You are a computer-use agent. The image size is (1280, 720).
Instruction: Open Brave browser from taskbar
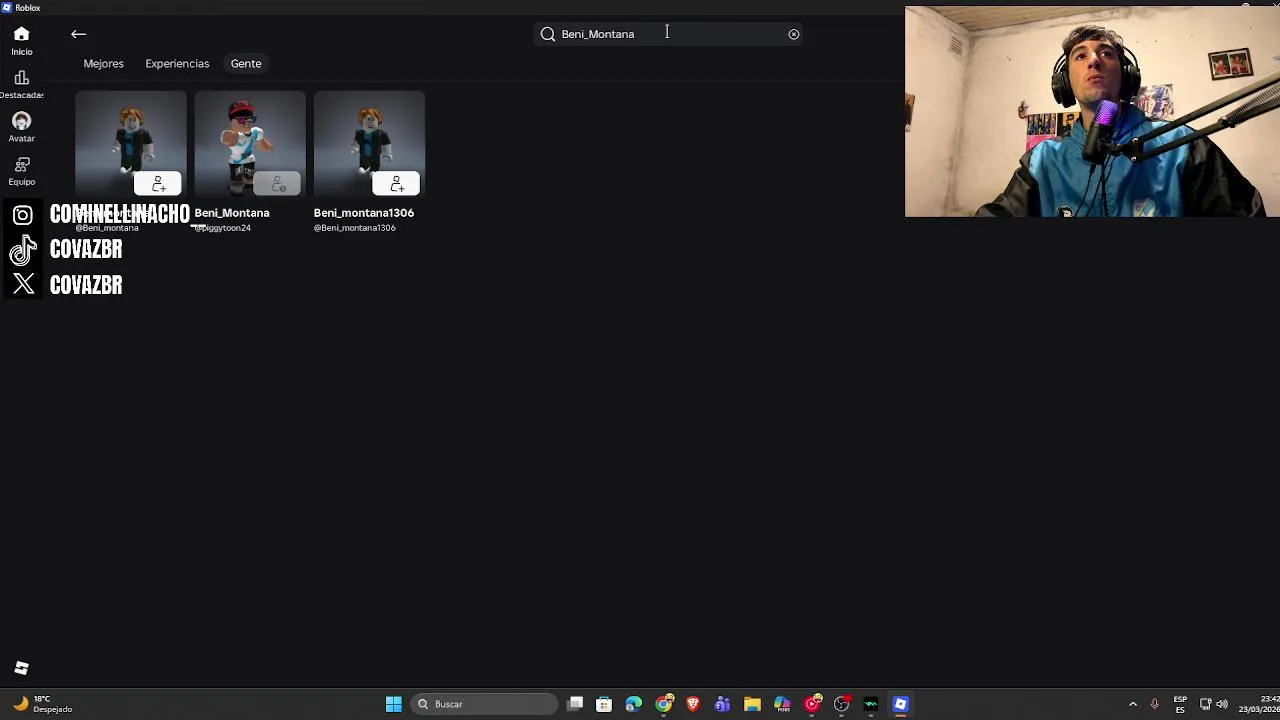coord(693,704)
